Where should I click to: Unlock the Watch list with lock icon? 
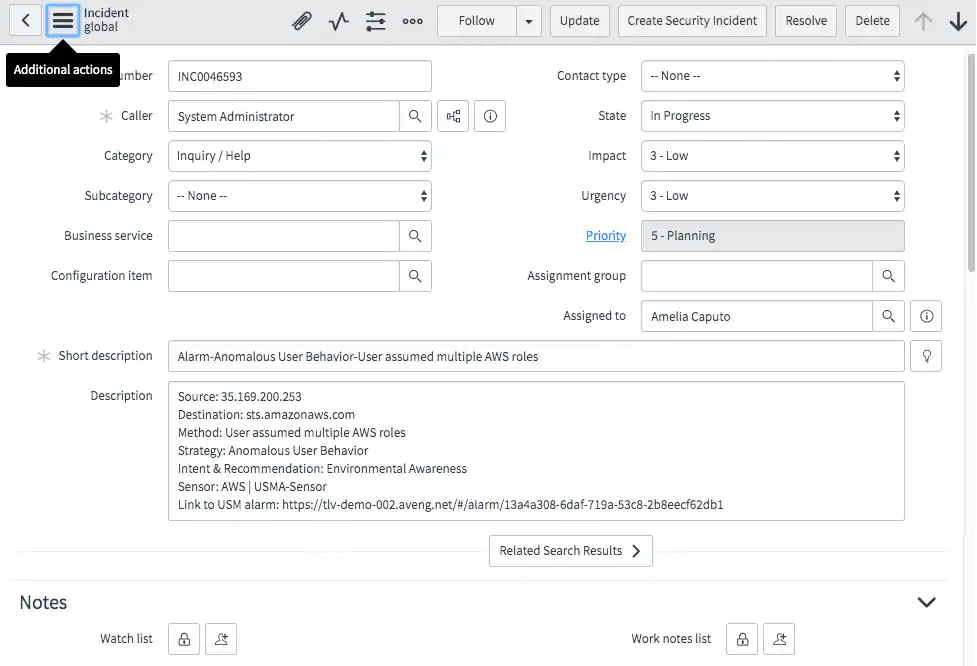[184, 639]
